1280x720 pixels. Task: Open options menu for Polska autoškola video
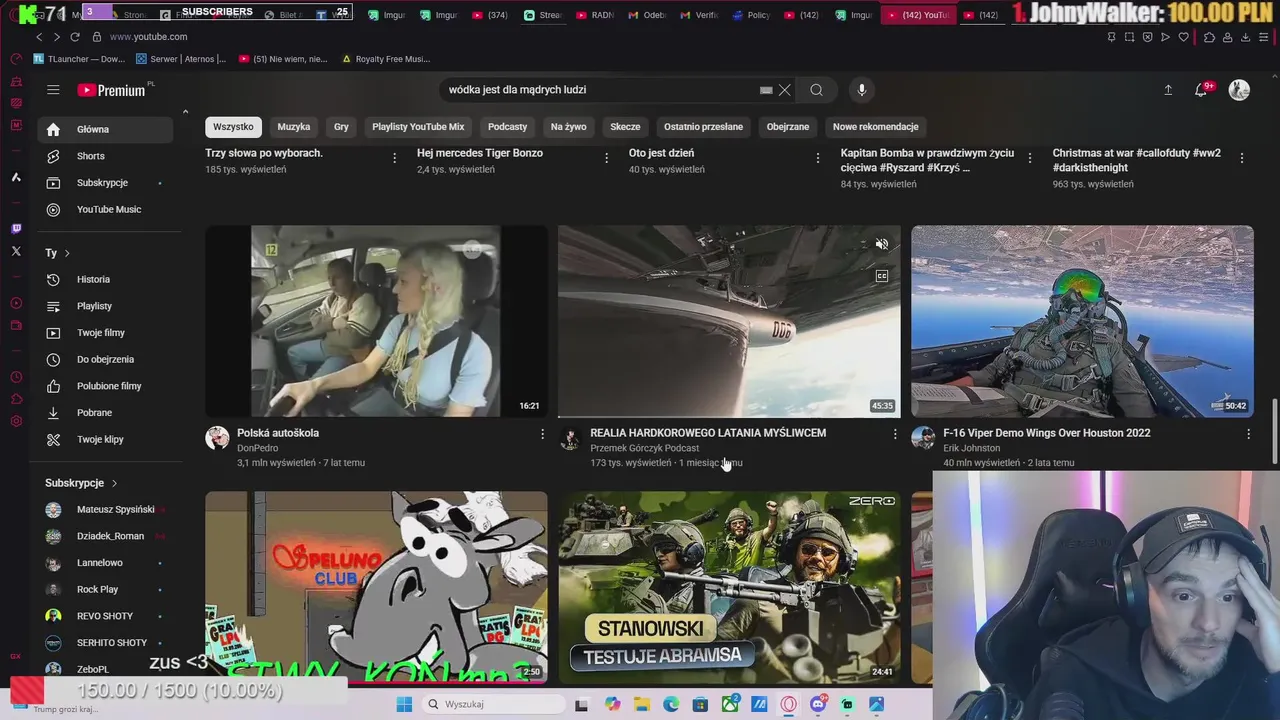(x=542, y=434)
